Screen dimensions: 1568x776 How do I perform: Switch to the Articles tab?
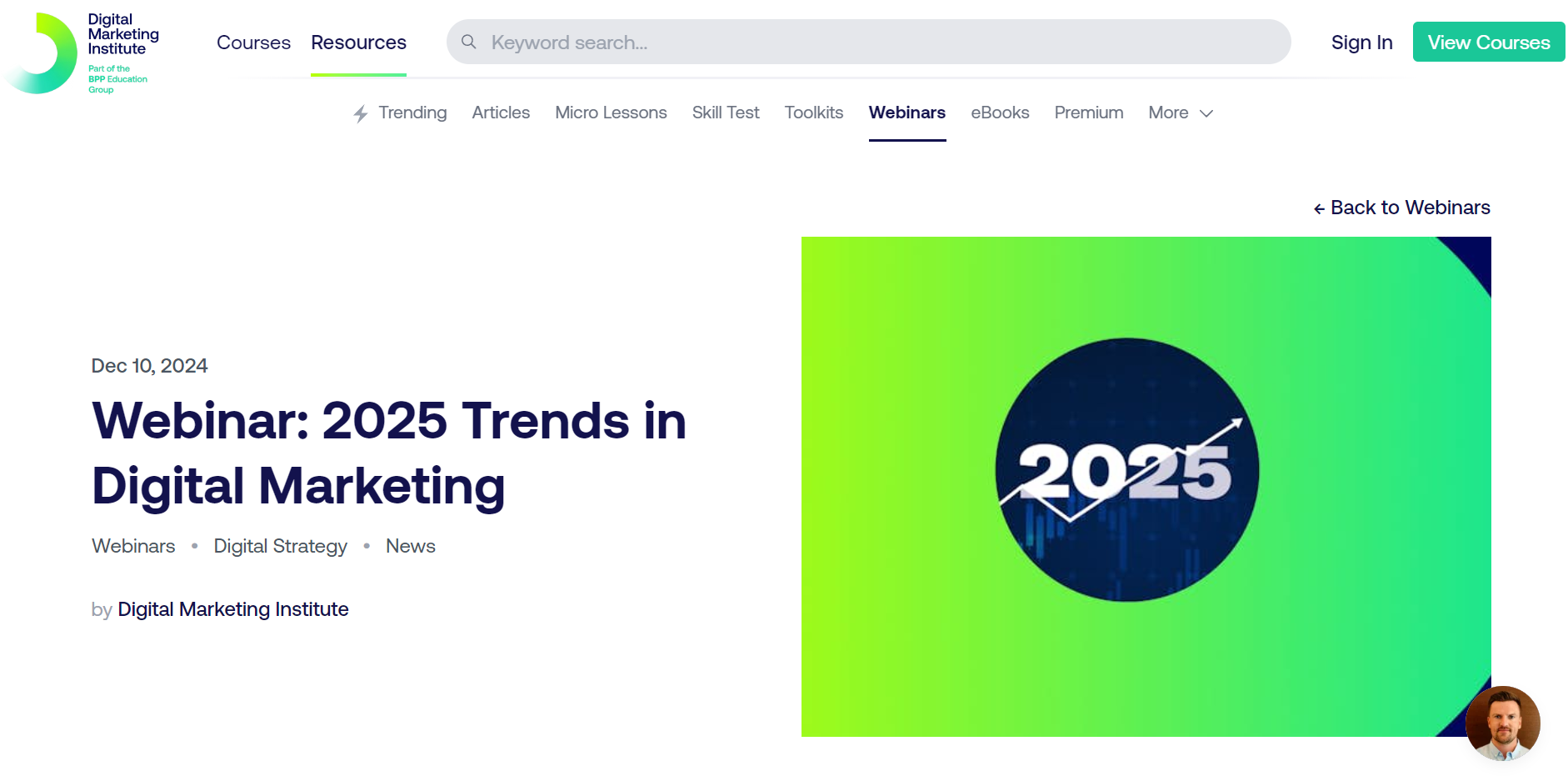tap(501, 113)
